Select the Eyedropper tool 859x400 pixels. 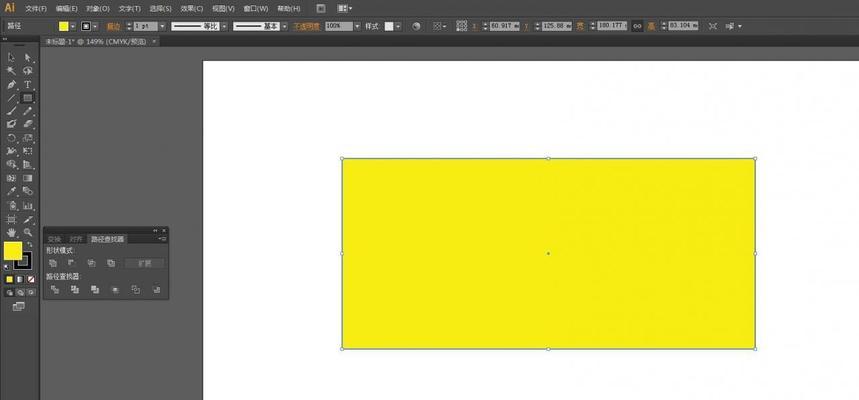(x=11, y=191)
